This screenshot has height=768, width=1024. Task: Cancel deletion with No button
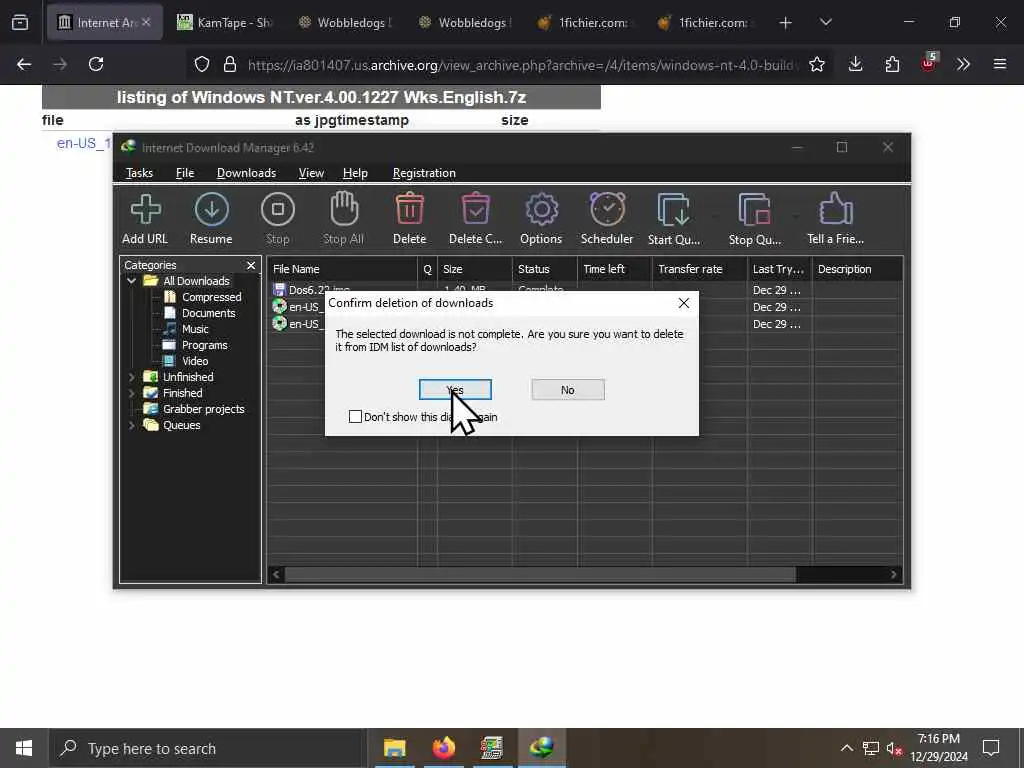pyautogui.click(x=568, y=390)
